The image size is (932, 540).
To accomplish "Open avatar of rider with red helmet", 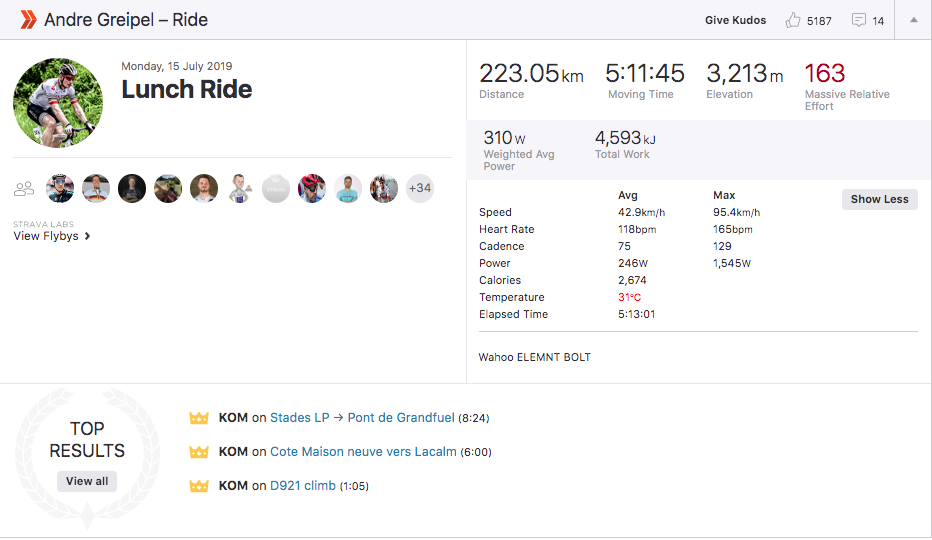I will tap(311, 189).
